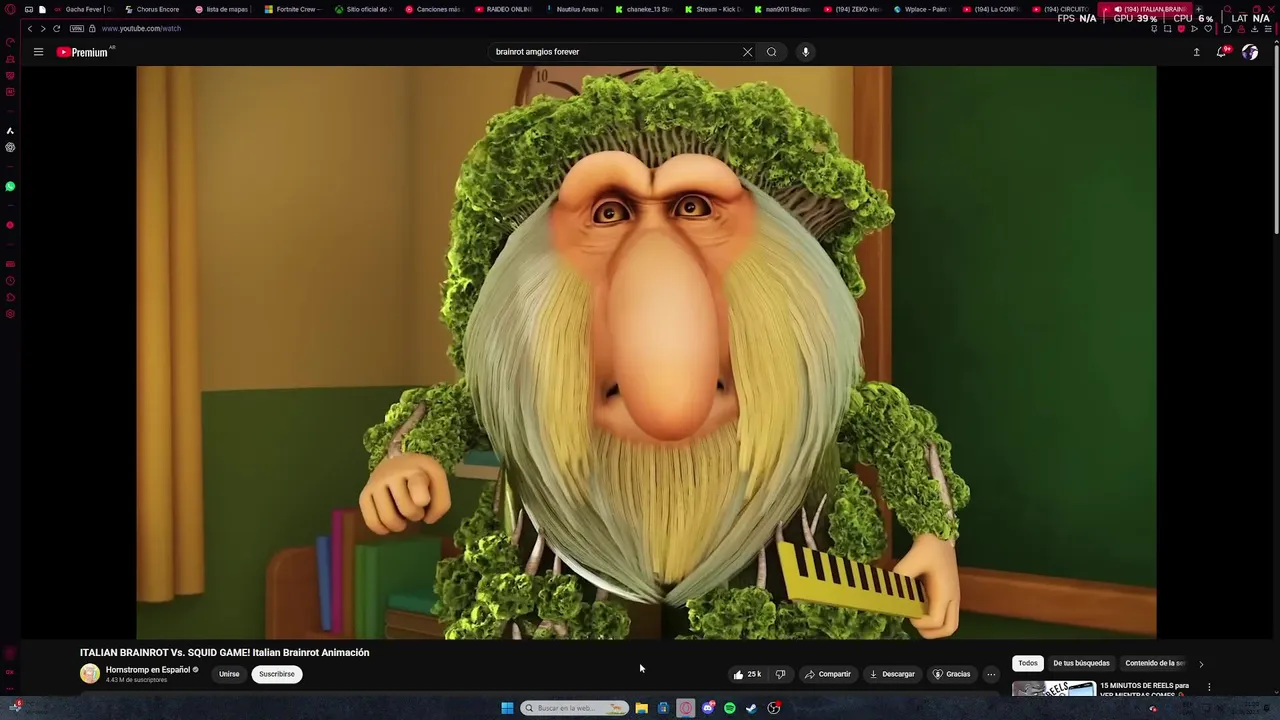
Task: Like the video with 25 k thumbs up
Action: 748,674
